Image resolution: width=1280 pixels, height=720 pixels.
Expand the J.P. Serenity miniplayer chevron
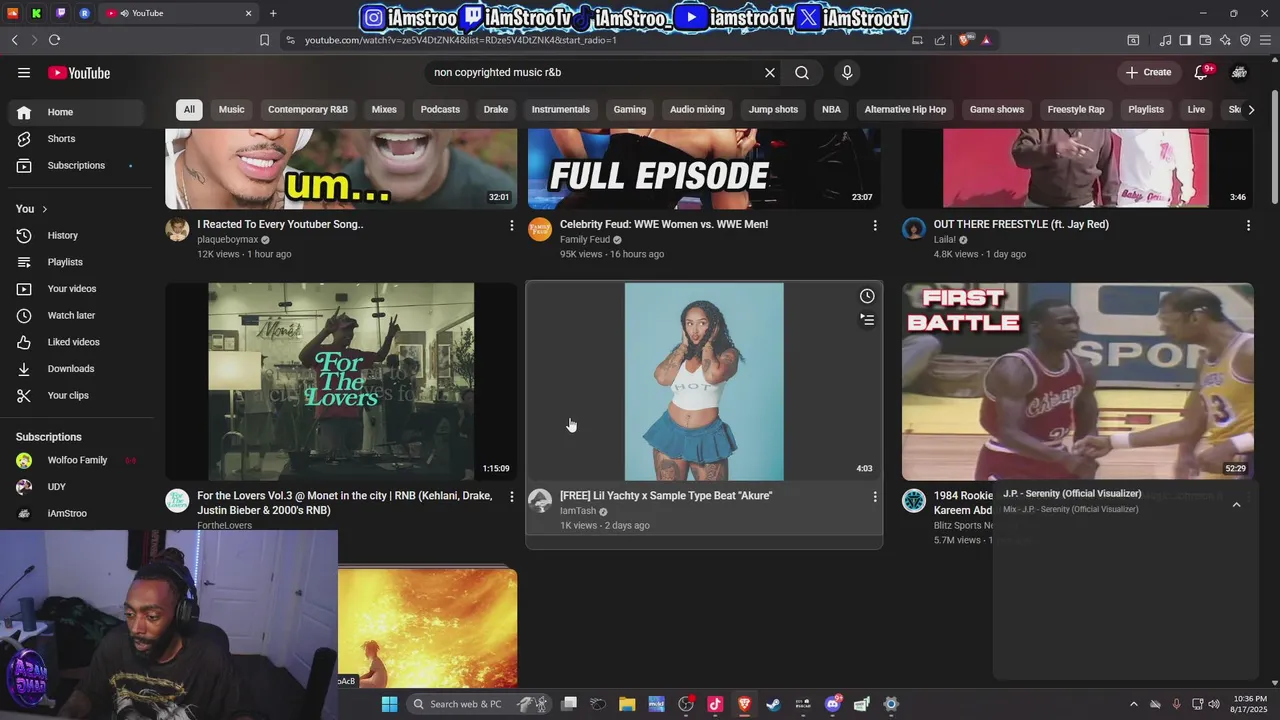[1237, 505]
